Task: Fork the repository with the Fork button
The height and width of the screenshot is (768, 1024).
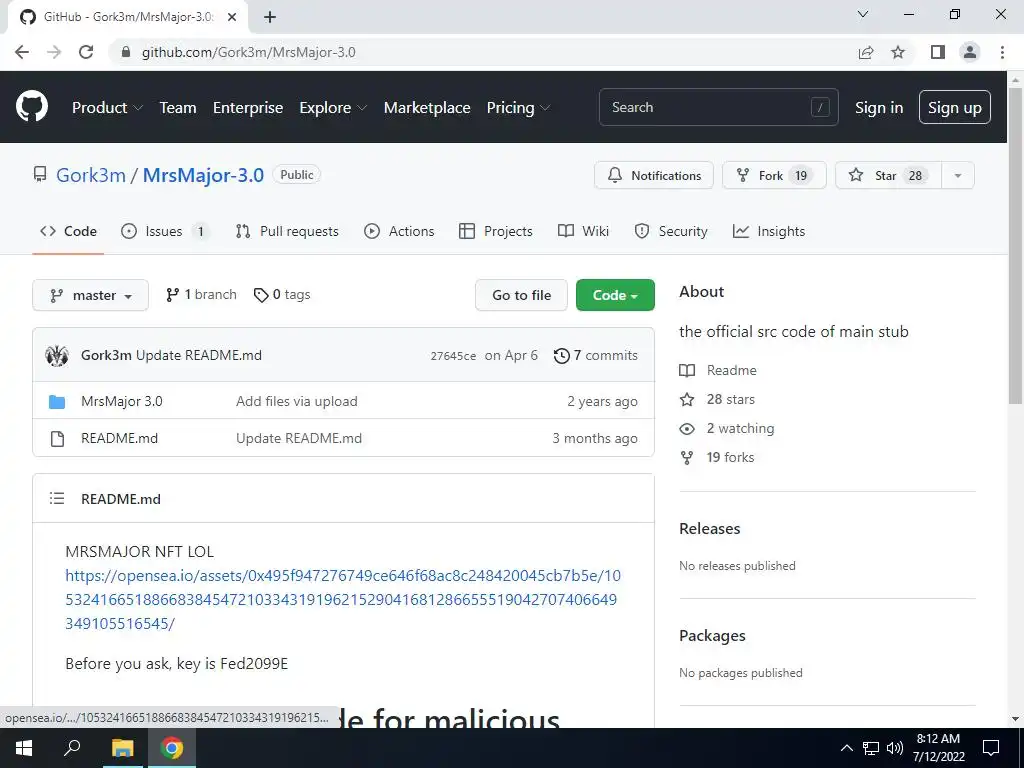Action: [774, 176]
